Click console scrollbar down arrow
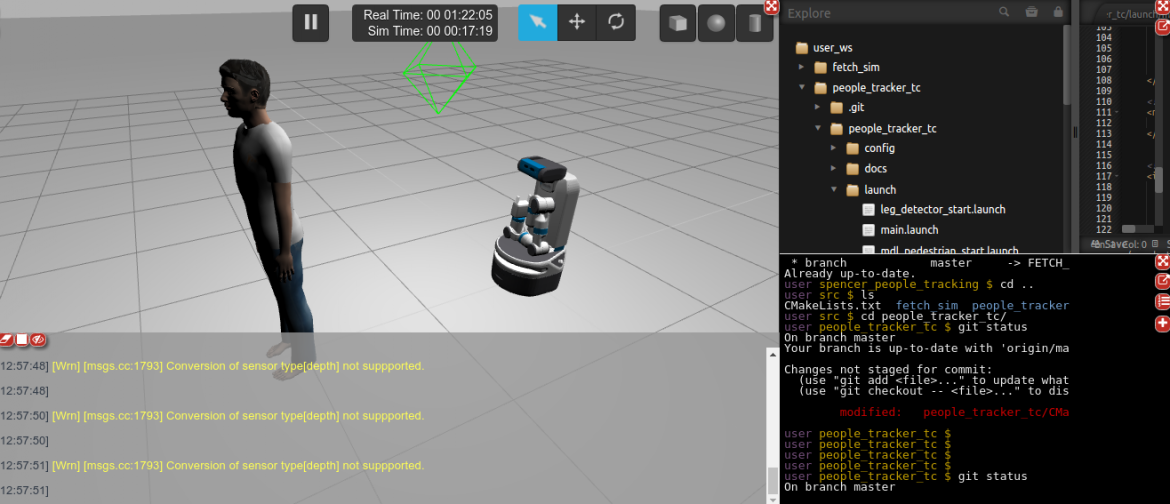This screenshot has width=1170, height=504. (772, 498)
